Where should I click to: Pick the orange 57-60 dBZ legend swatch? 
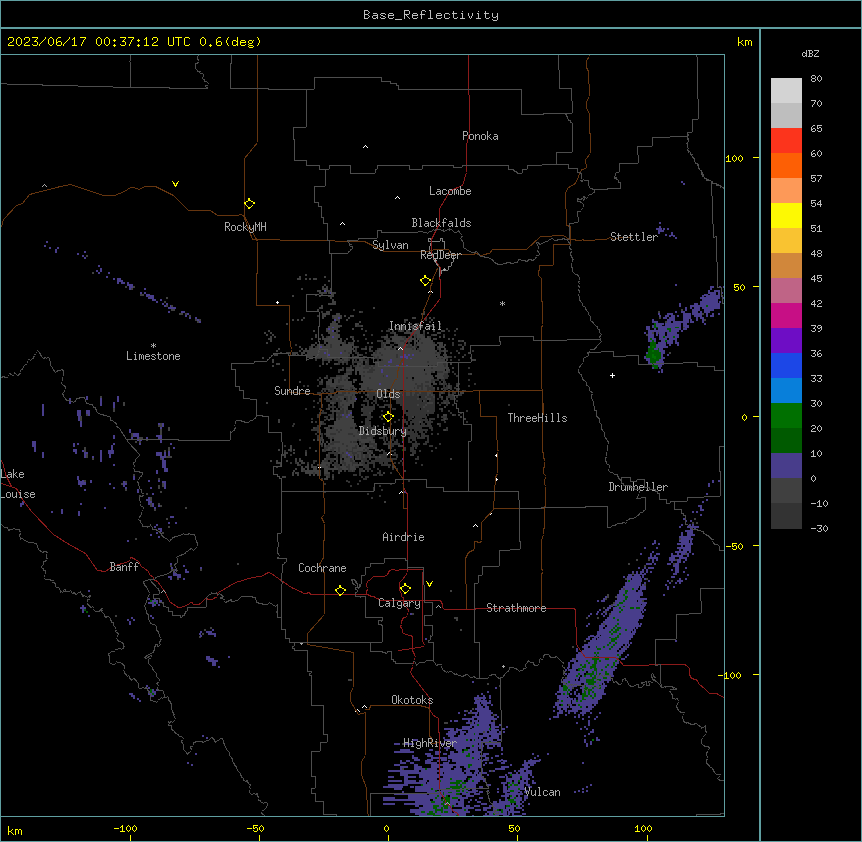(x=786, y=165)
